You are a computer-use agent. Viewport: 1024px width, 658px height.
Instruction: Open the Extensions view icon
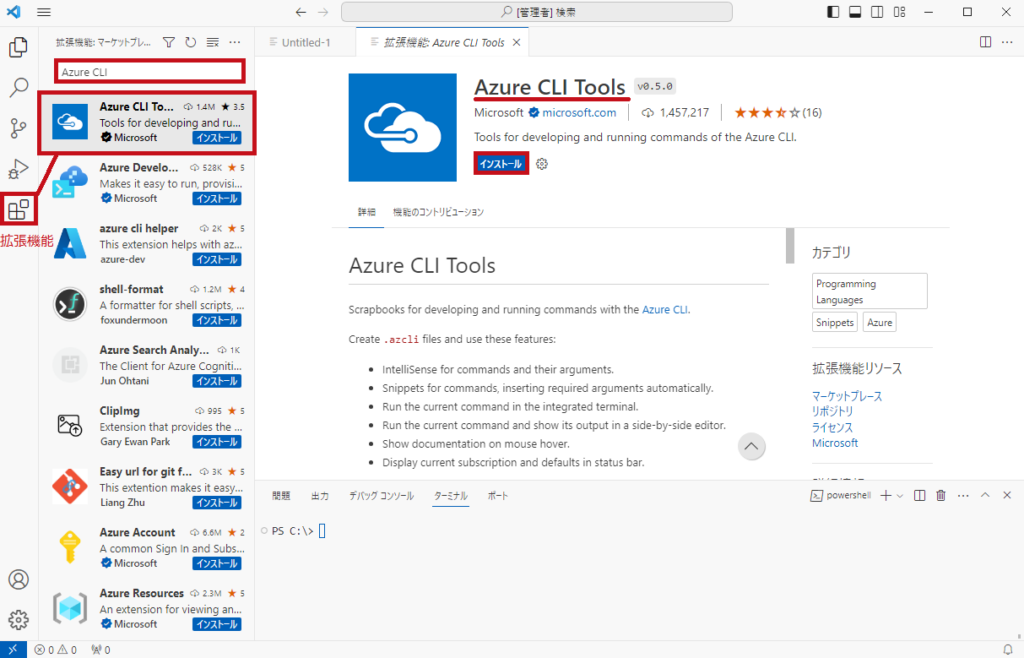pyautogui.click(x=17, y=207)
